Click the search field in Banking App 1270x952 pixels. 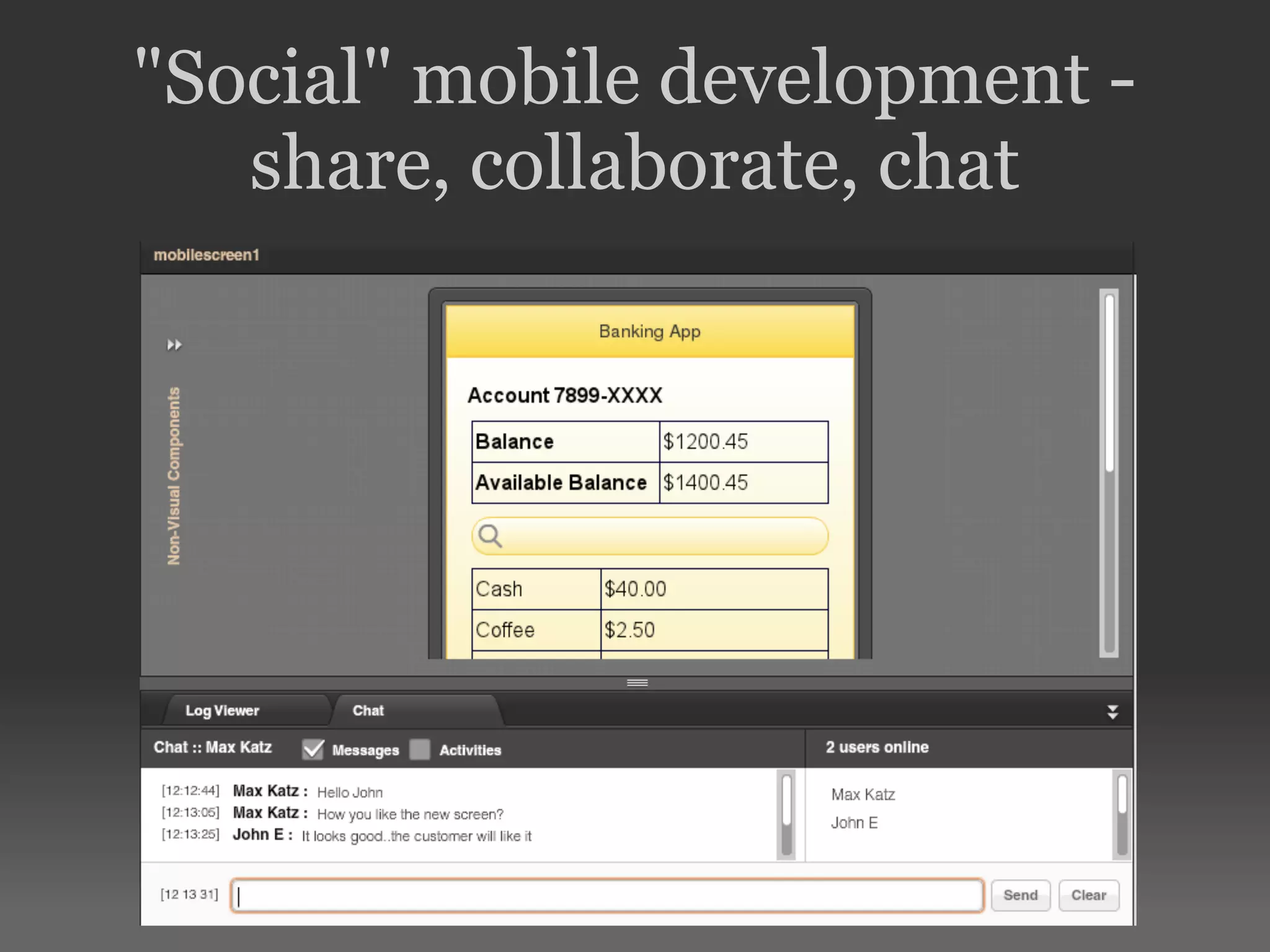pos(650,536)
